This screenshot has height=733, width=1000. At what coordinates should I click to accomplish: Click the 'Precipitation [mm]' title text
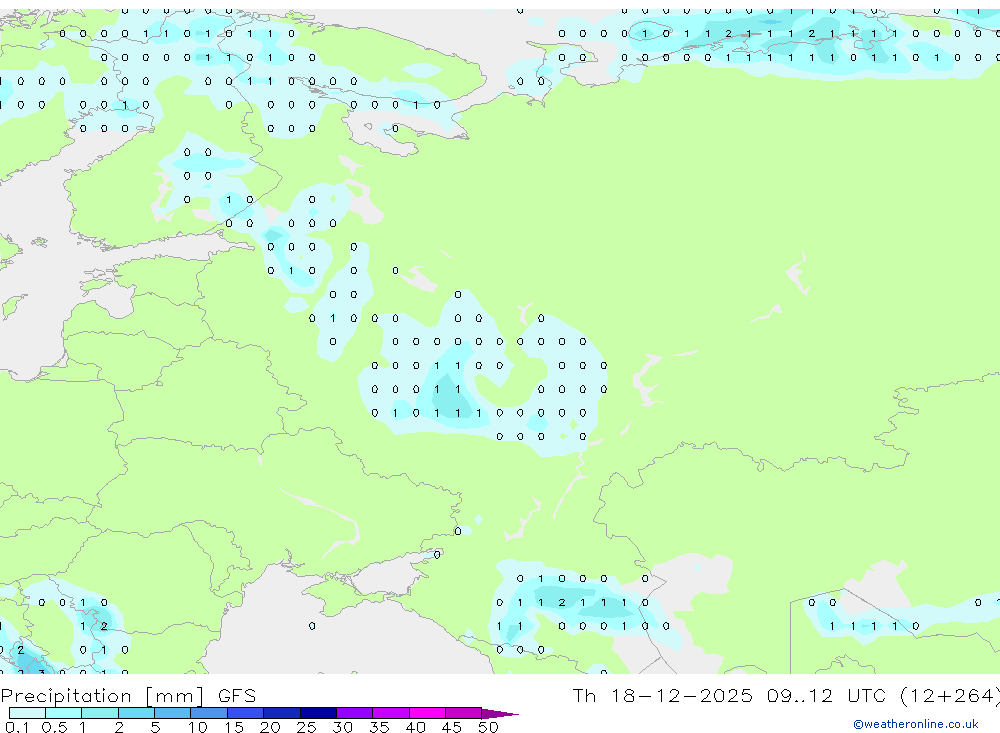tap(102, 696)
